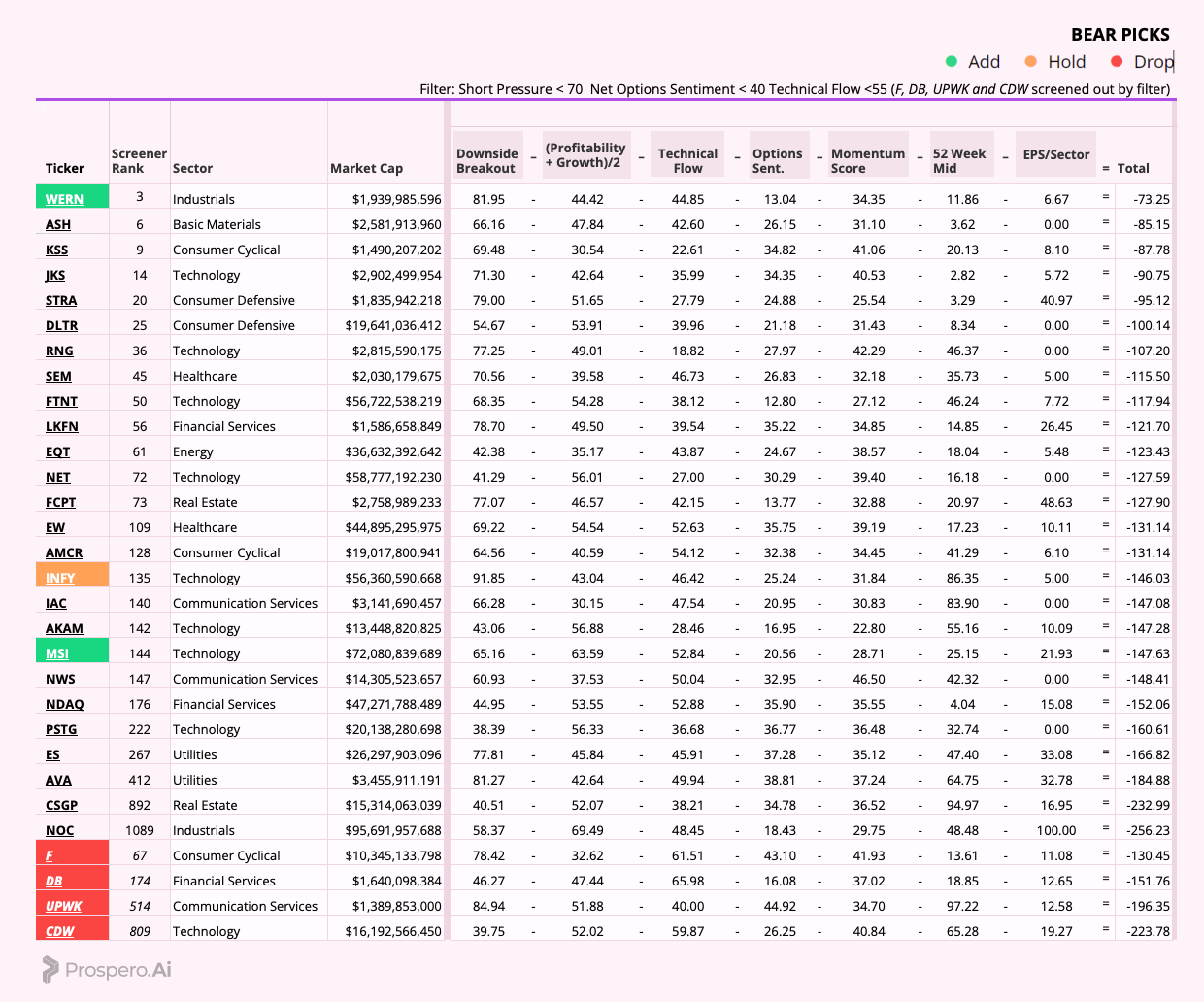This screenshot has height=1002, width=1204.
Task: Click the Prospero.Ai logo icon
Action: tap(50, 969)
